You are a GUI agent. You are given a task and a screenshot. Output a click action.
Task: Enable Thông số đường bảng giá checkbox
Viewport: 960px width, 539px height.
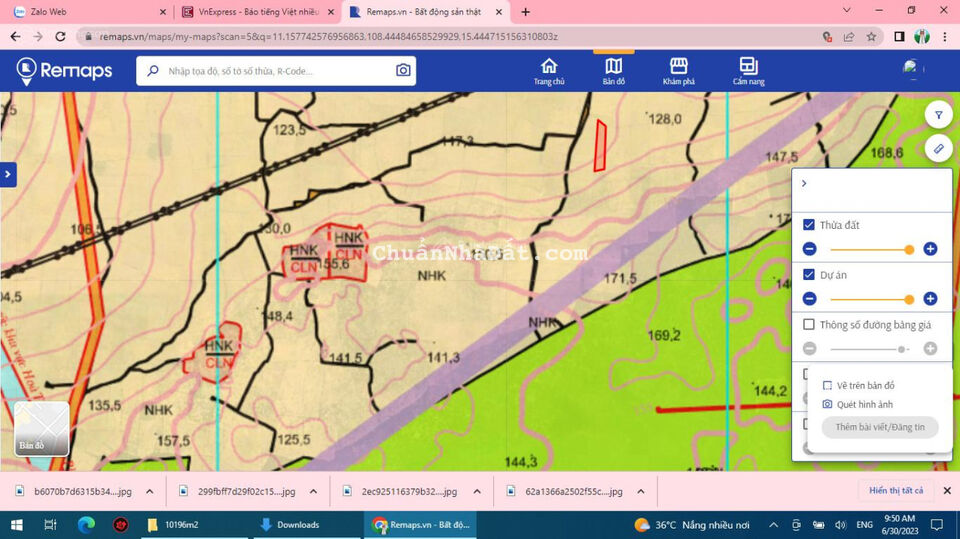pos(810,325)
